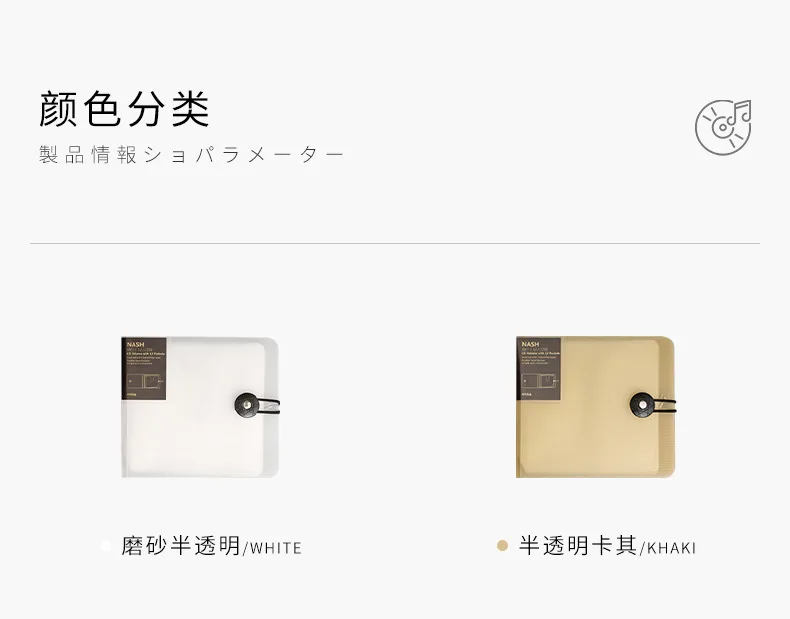Click the horizontal divider line

point(395,243)
